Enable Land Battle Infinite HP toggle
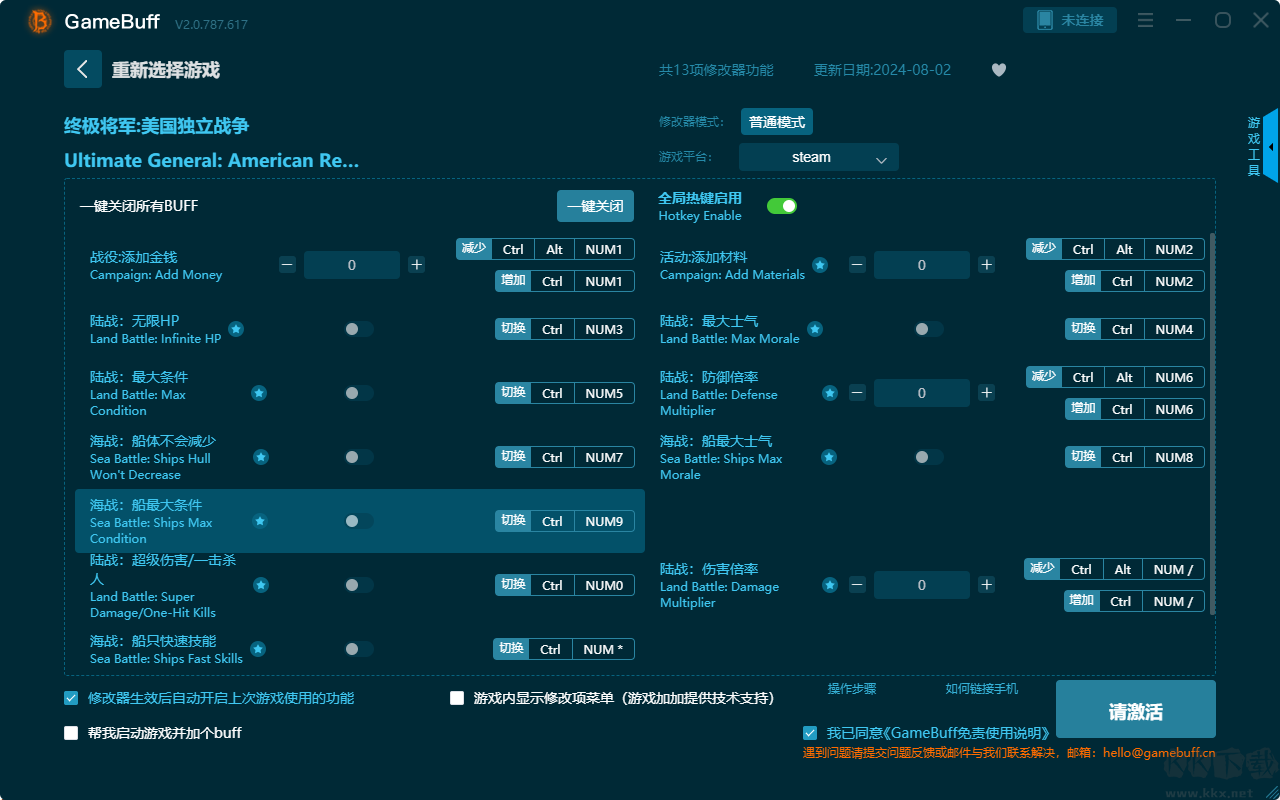 359,329
